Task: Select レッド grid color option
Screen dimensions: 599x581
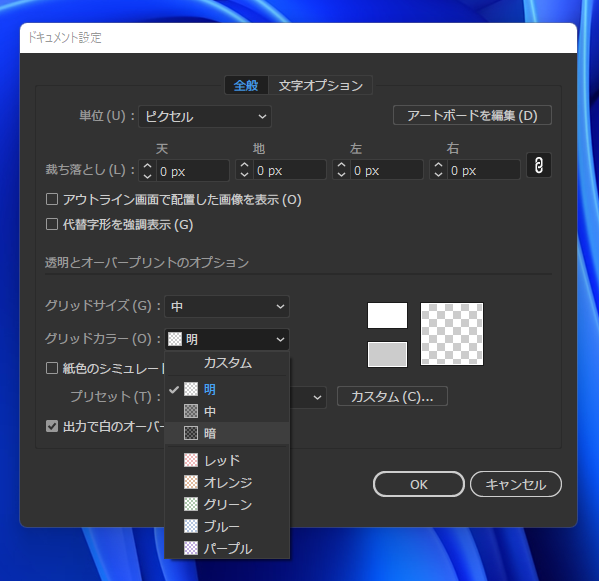Action: 227,460
